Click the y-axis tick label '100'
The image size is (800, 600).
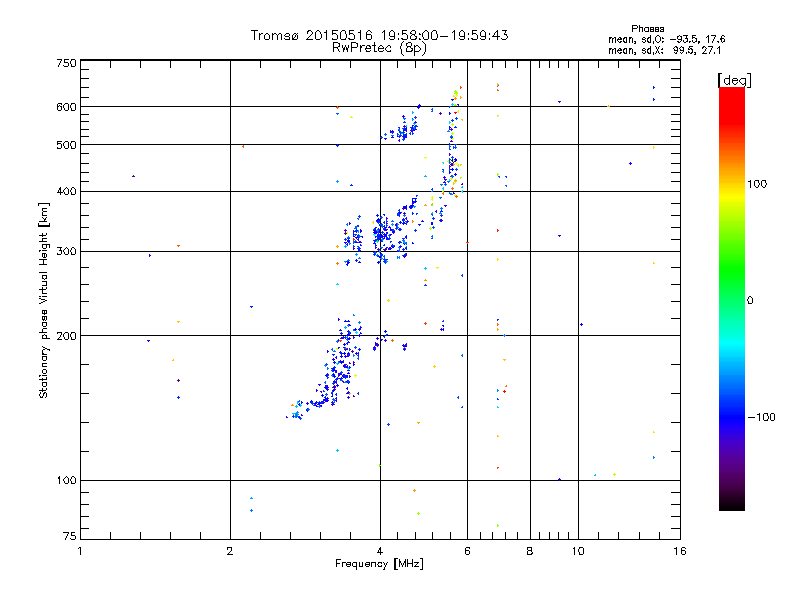coord(66,481)
